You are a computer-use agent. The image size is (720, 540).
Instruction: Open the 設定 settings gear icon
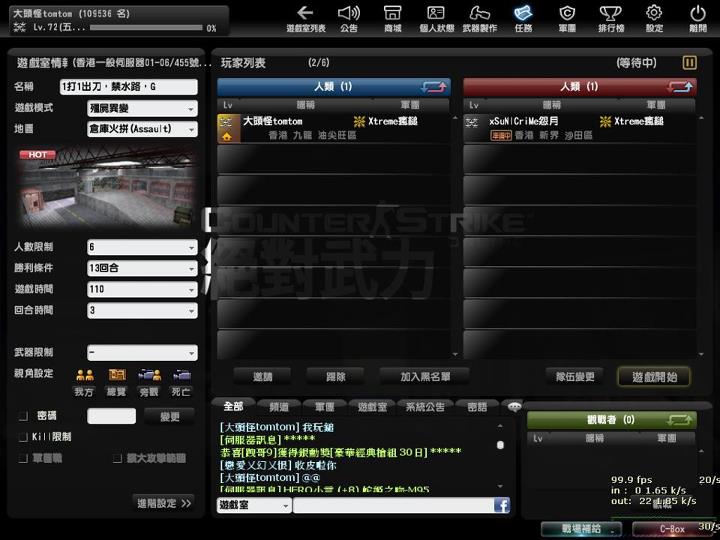[x=654, y=18]
